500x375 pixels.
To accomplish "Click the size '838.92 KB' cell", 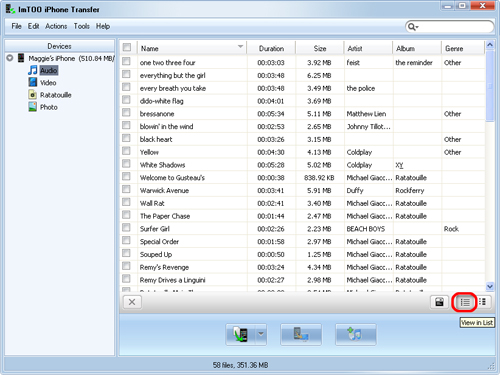I will tap(319, 178).
